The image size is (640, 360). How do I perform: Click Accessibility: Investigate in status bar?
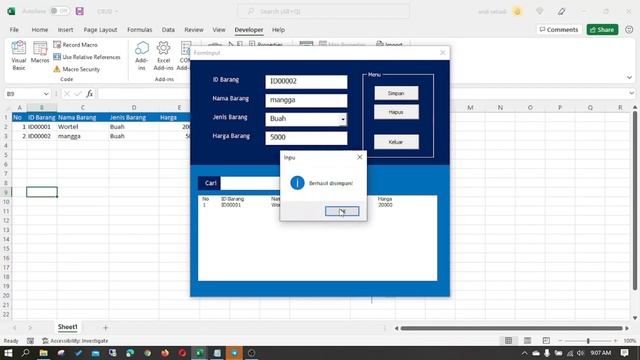[x=75, y=341]
